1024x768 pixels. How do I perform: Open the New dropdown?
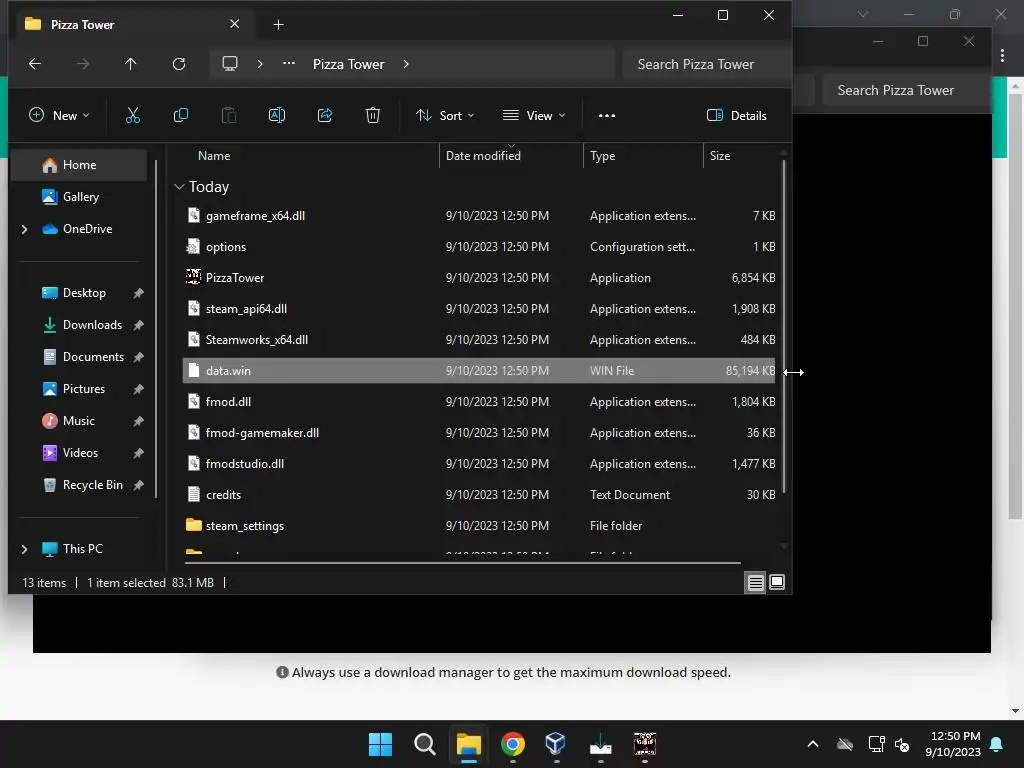(x=59, y=116)
